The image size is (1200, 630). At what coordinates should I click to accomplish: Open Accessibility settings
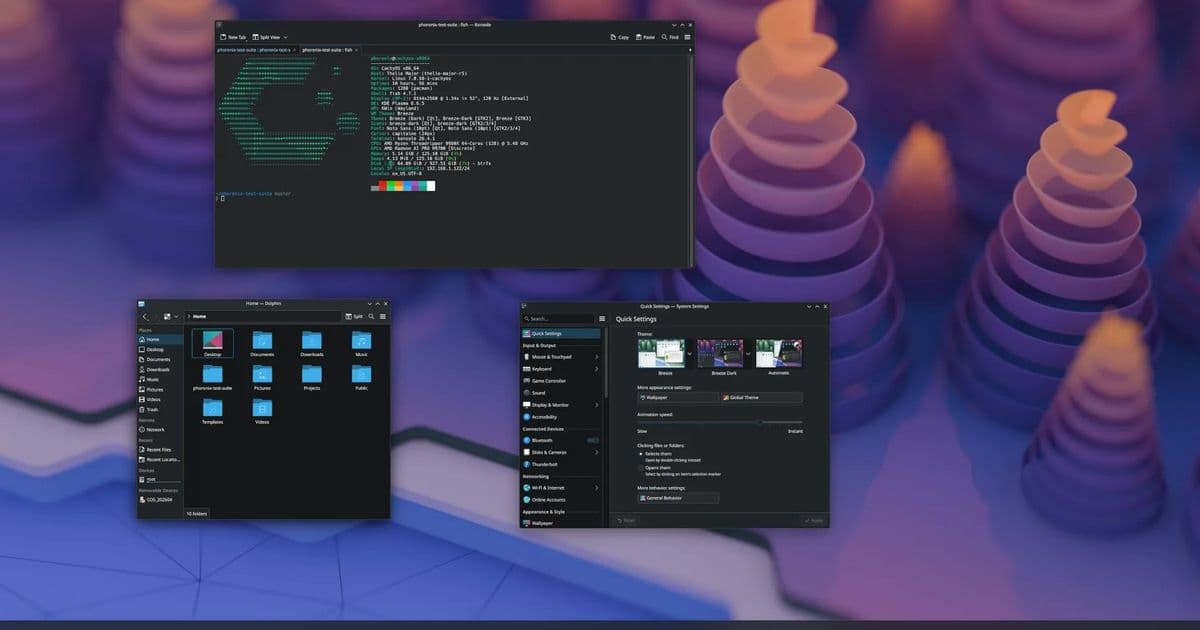pyautogui.click(x=561, y=416)
